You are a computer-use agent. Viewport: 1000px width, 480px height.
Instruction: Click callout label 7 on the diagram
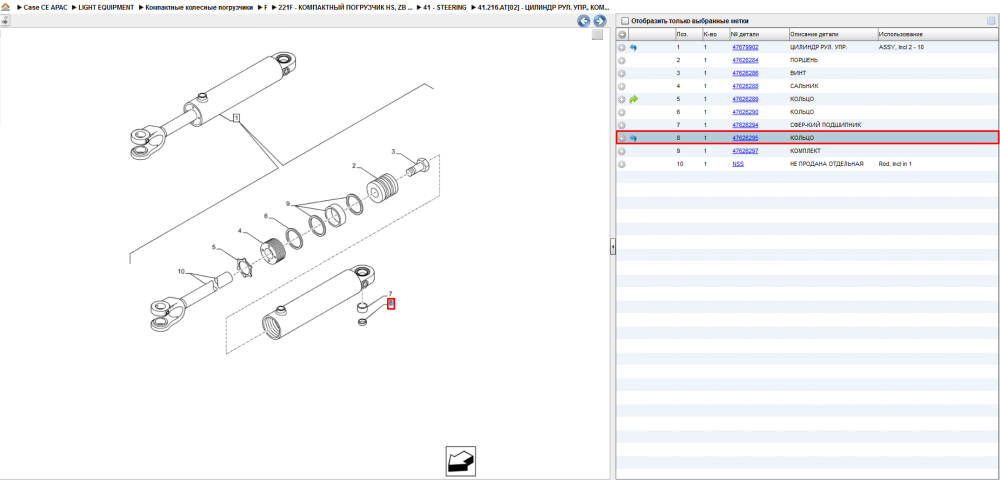[390, 293]
